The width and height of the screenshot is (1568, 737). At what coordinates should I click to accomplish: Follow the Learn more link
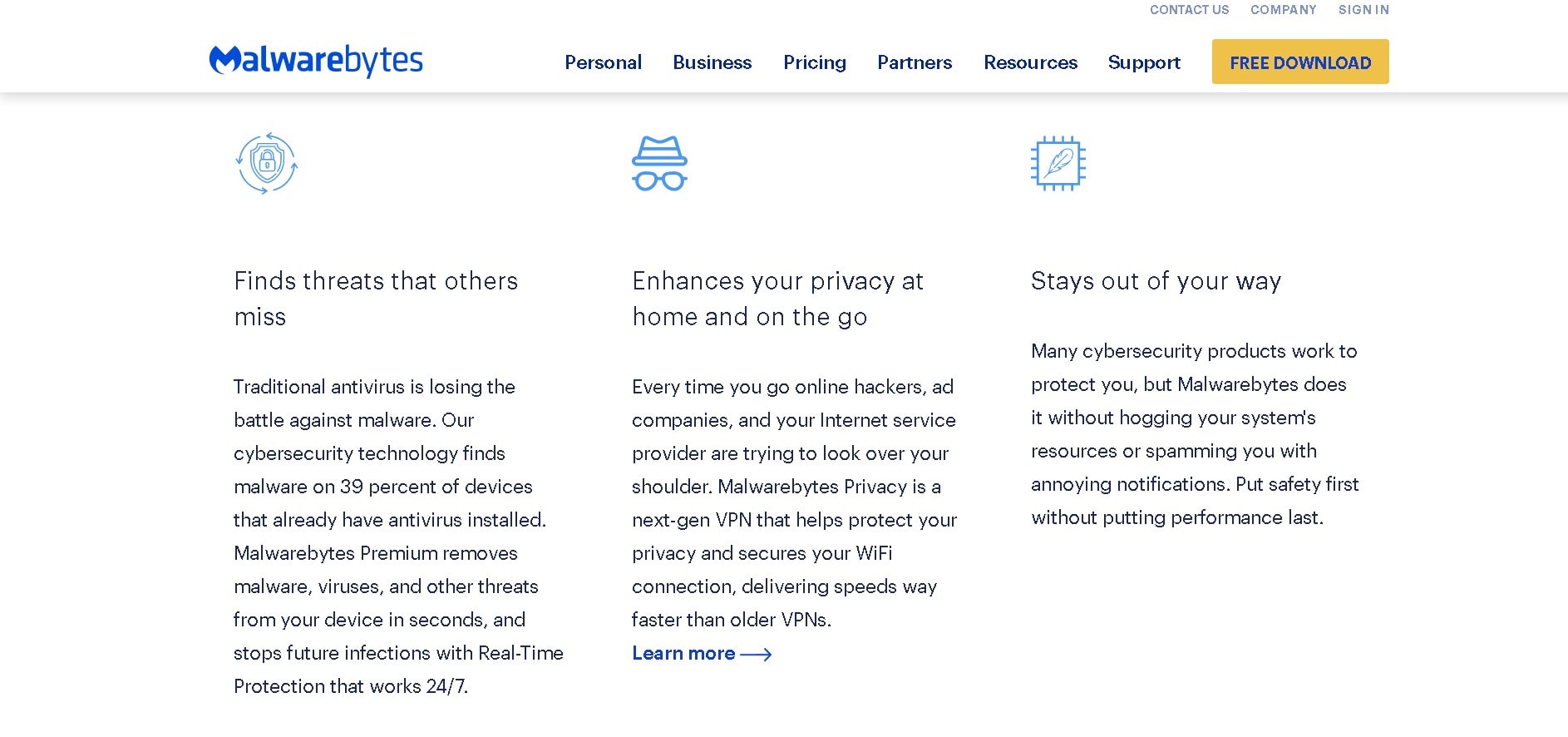tap(683, 654)
